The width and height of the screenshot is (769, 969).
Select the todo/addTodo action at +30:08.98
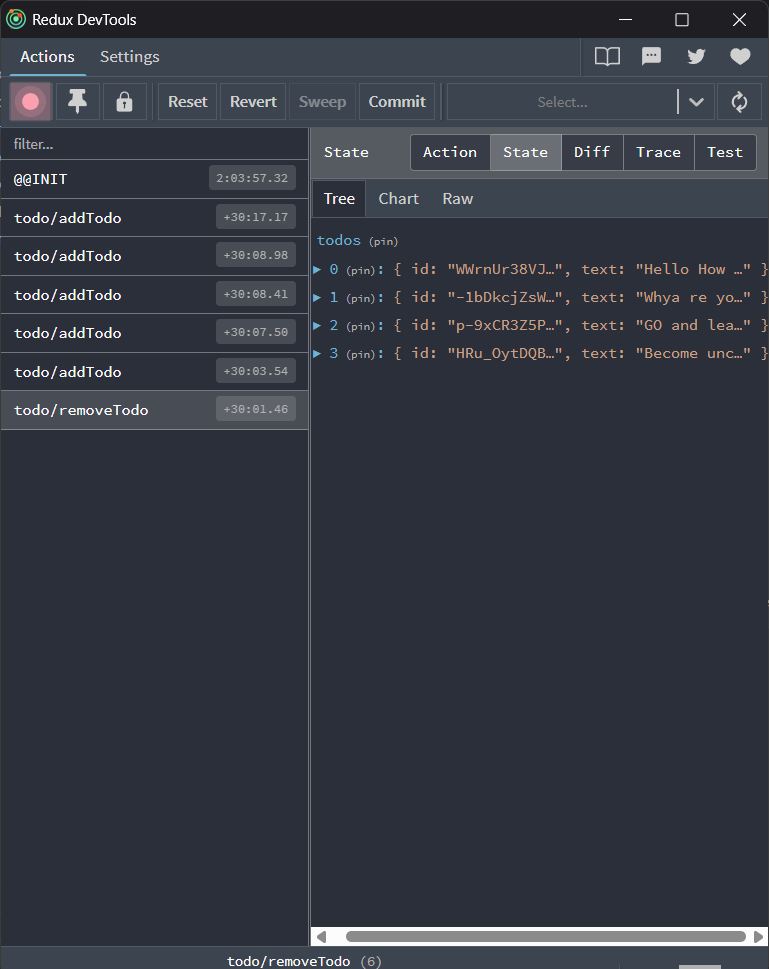point(155,256)
